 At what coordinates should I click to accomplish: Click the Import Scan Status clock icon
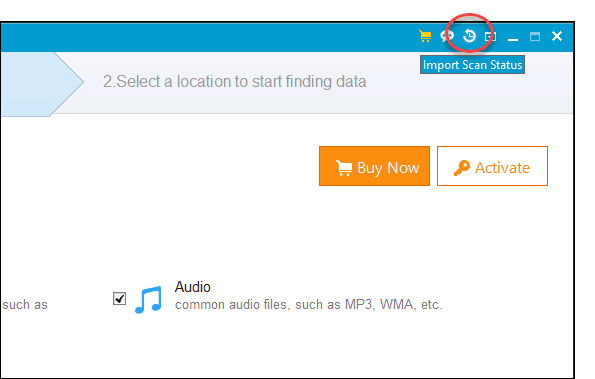point(469,36)
